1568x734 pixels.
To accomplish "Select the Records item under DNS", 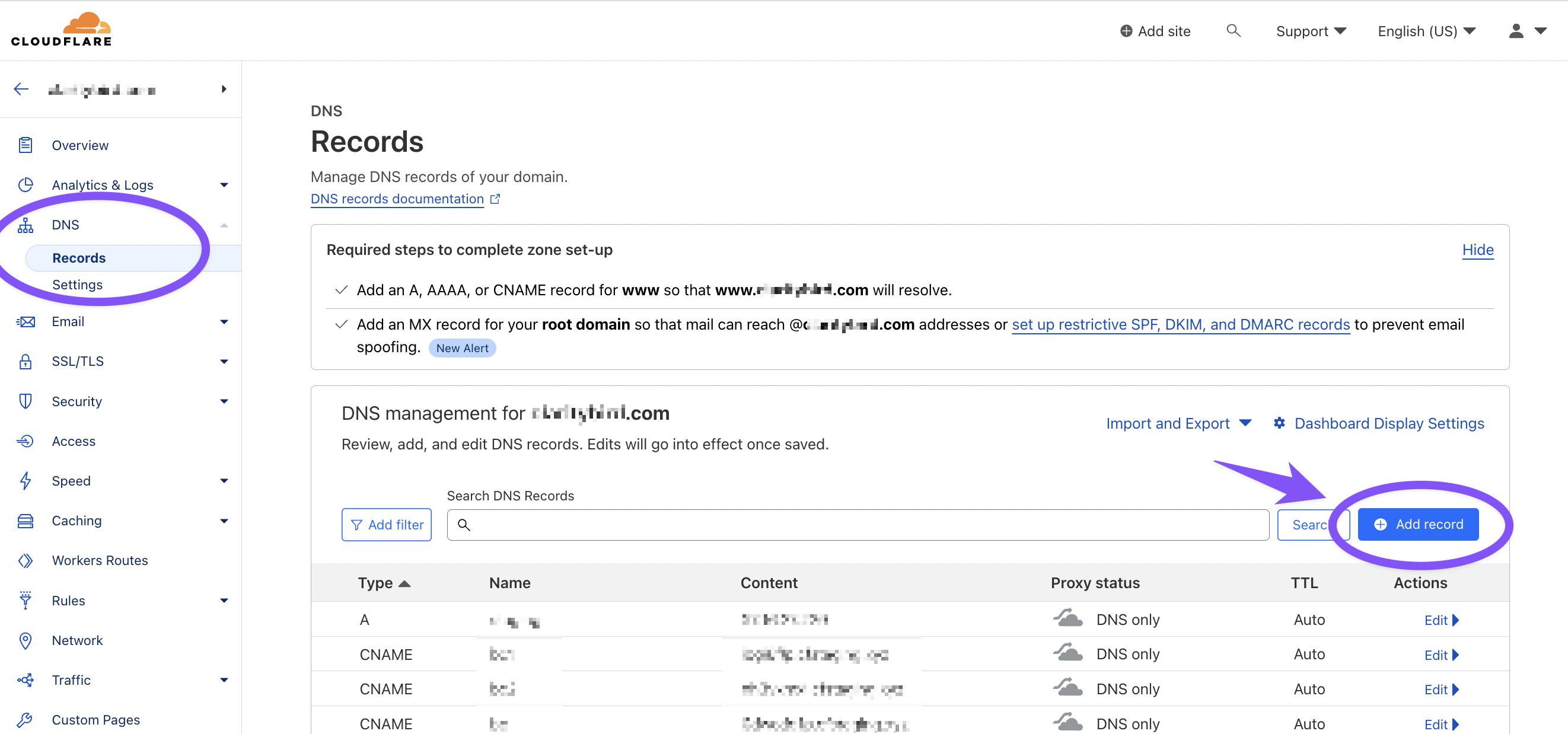I will pos(133,257).
